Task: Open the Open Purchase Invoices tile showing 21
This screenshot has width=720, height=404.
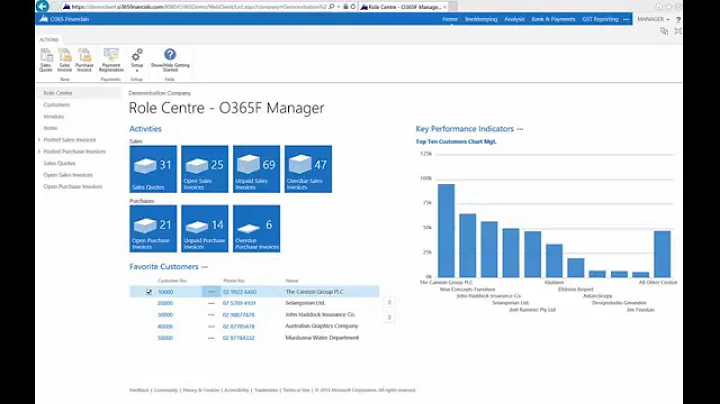Action: click(x=153, y=229)
